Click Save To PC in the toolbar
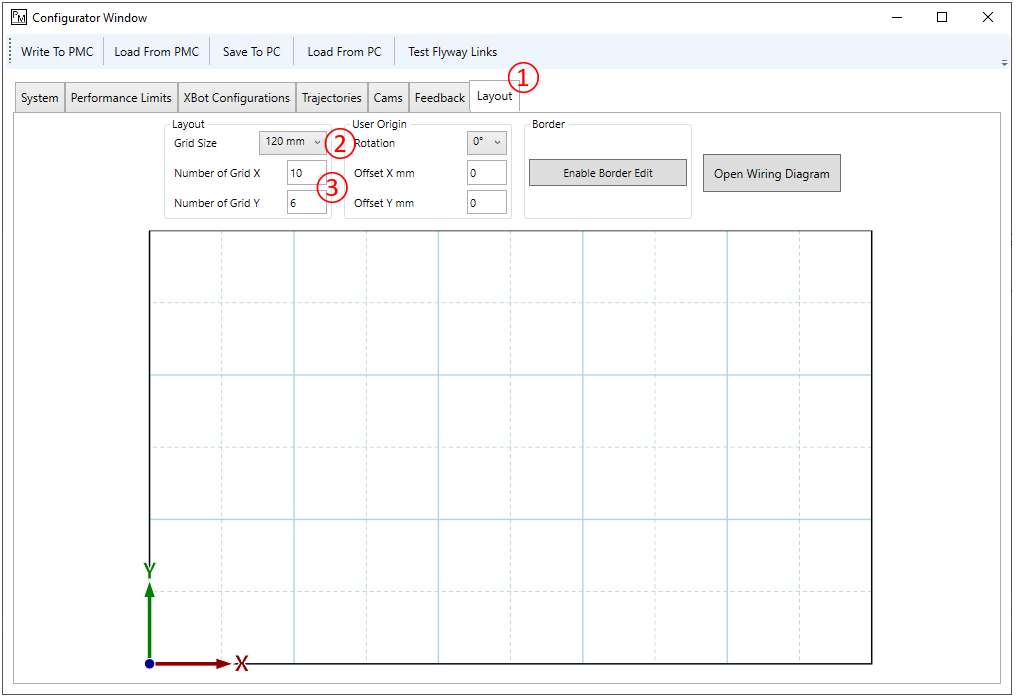Image resolution: width=1016 pixels, height=699 pixels. [x=250, y=51]
